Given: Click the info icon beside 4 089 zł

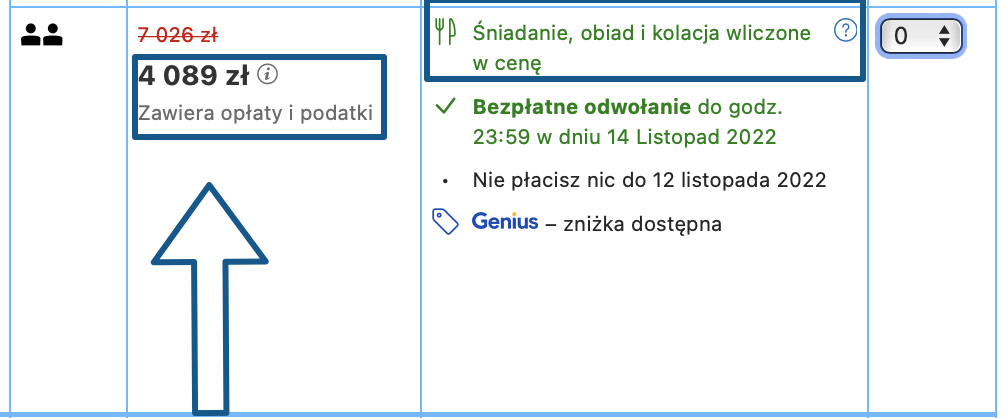Looking at the screenshot, I should point(267,73).
